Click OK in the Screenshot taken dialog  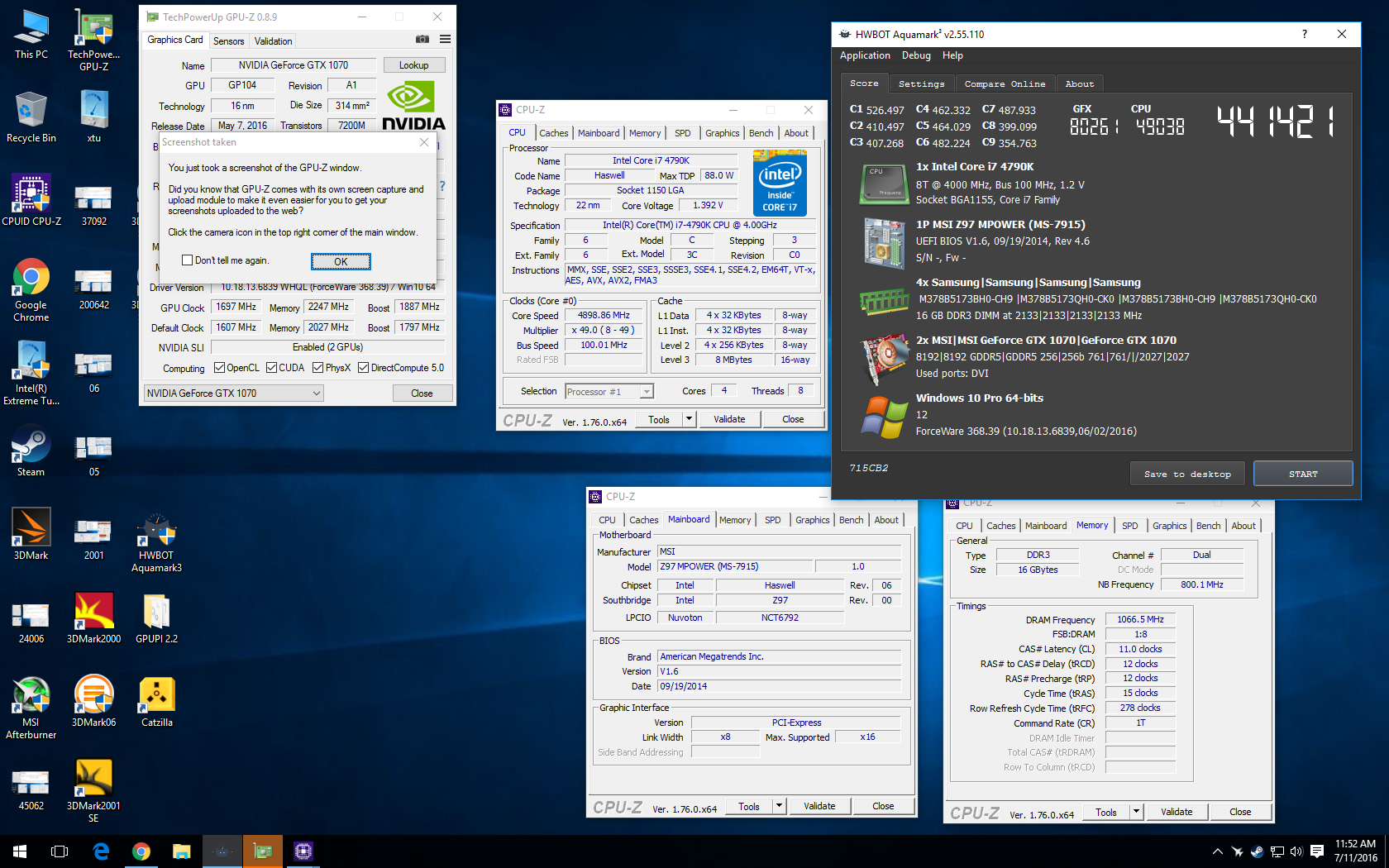pyautogui.click(x=341, y=261)
